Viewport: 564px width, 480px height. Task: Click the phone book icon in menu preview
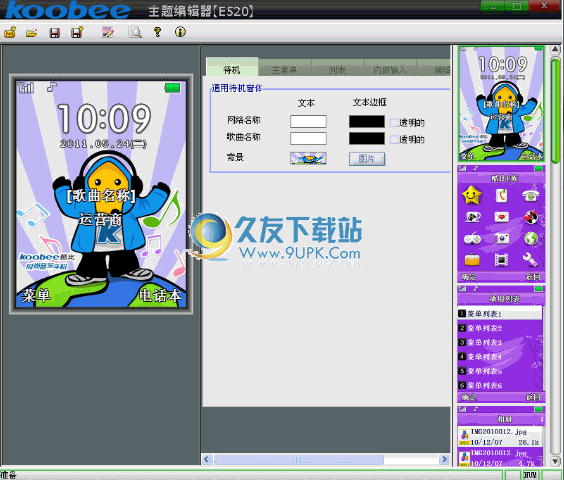point(501,195)
